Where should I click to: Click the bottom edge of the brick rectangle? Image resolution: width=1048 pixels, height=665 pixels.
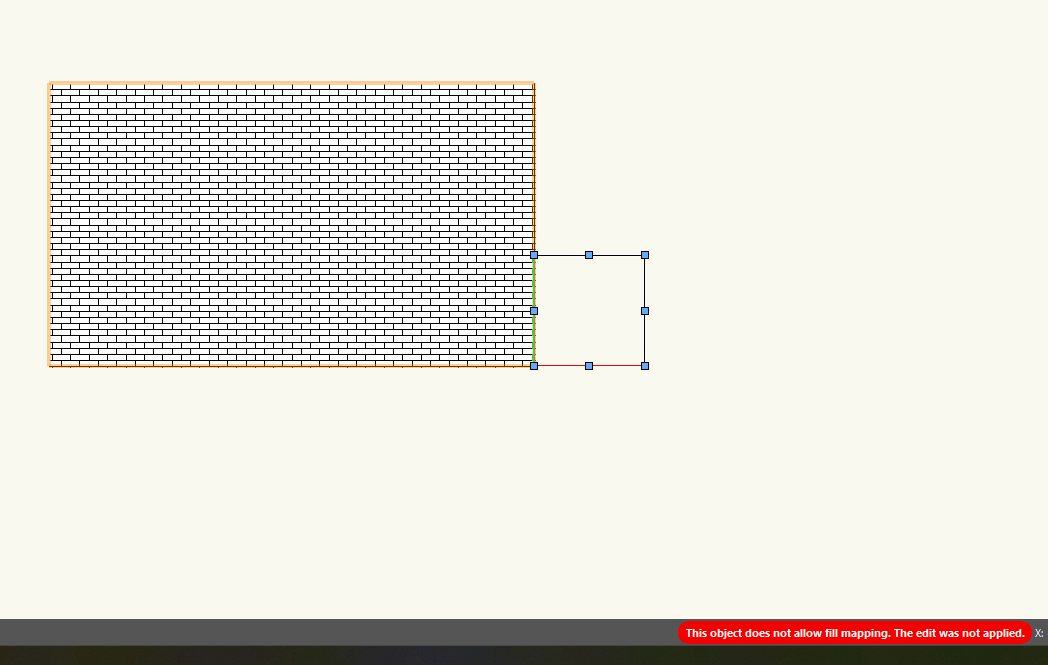(x=290, y=366)
